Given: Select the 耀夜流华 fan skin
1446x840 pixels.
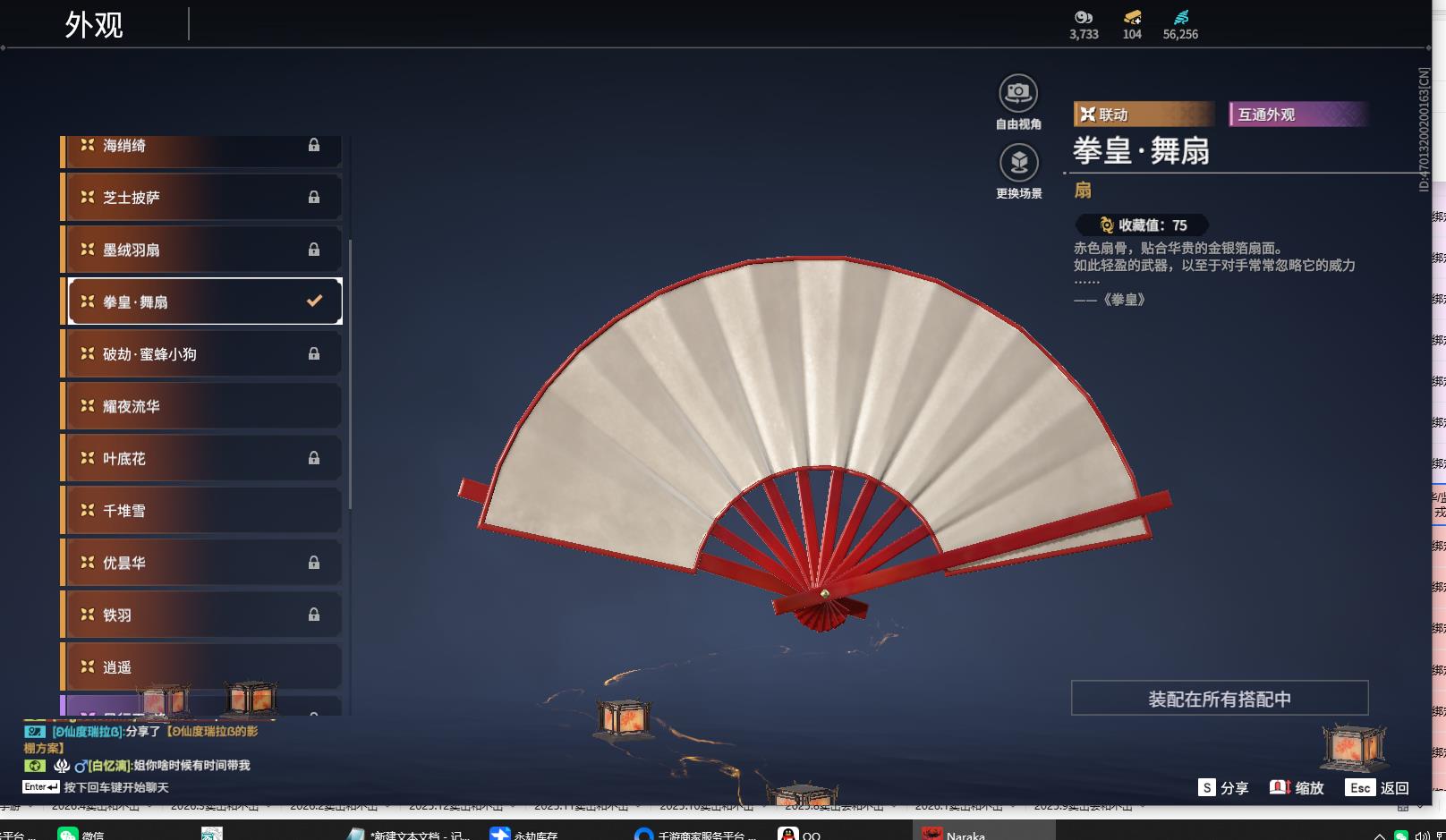Looking at the screenshot, I should [202, 406].
